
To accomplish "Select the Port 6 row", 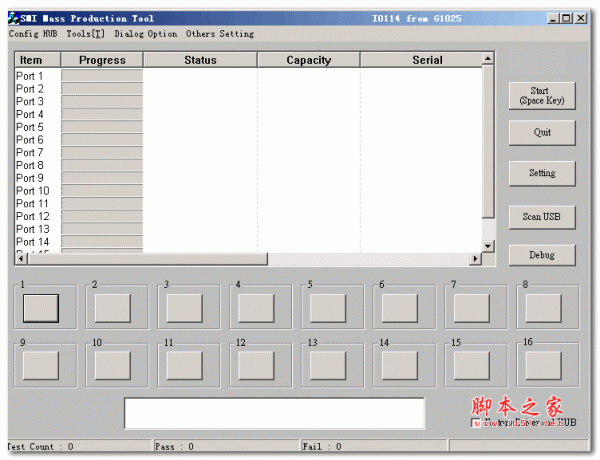I will point(249,140).
